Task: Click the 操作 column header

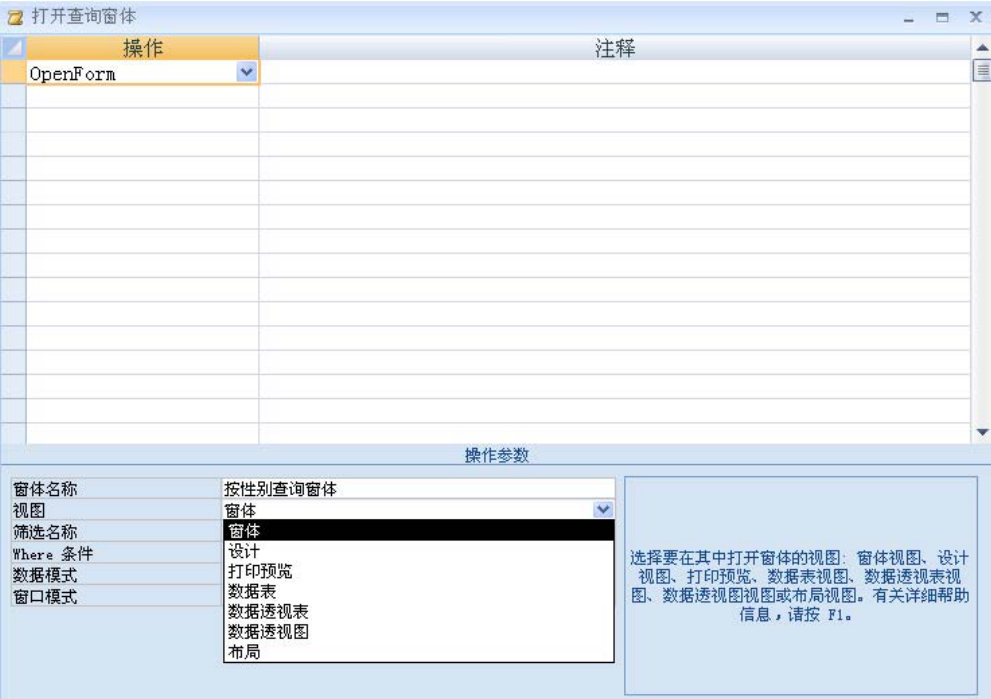Action: (142, 48)
